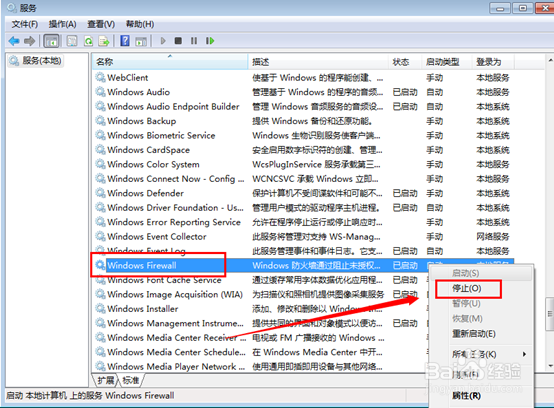Click Windows Media Player Network row name
This screenshot has height=408, width=554.
176,367
